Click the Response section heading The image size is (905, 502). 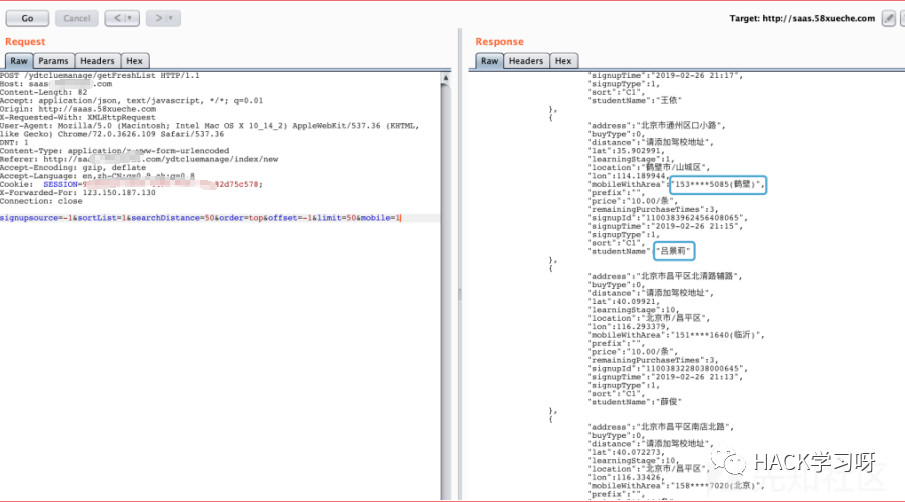tap(499, 42)
